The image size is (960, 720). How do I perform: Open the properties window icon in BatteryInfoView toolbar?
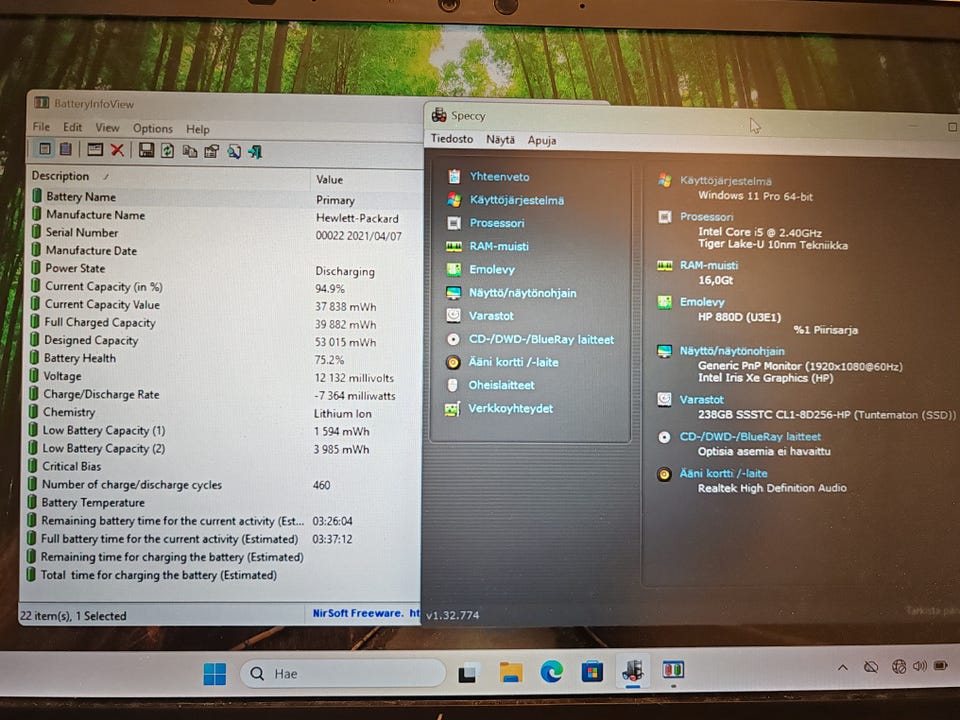[95, 149]
